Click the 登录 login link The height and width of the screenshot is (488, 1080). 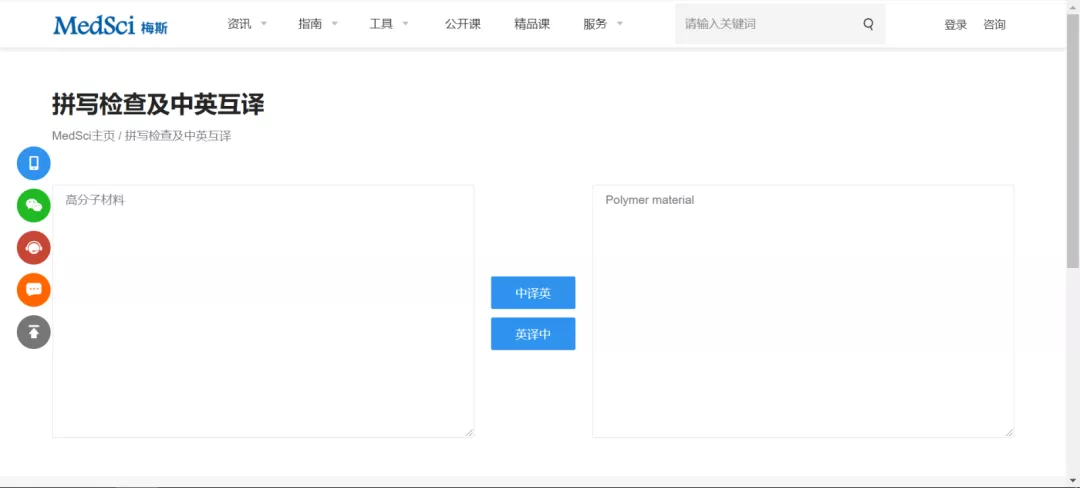click(x=955, y=25)
